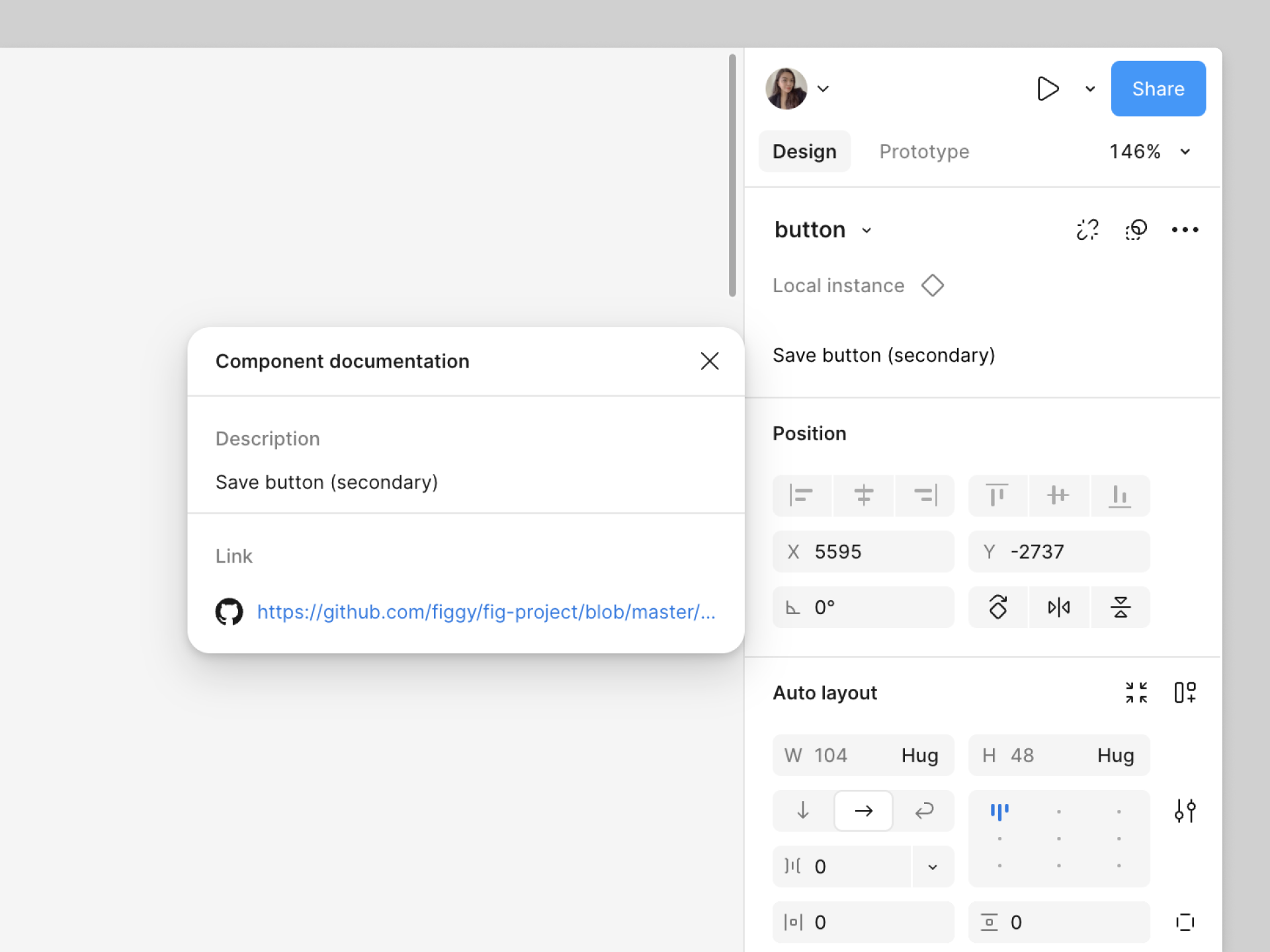Click align vertical centers icon
This screenshot has width=1270, height=952.
(1058, 495)
